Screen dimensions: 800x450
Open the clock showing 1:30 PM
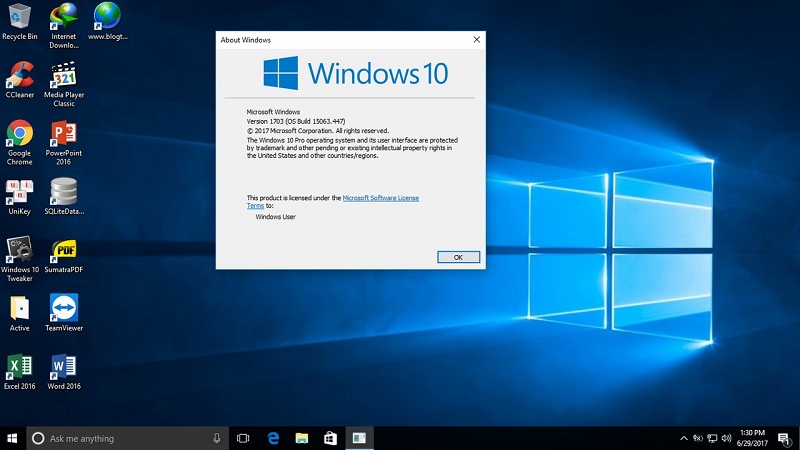click(752, 438)
